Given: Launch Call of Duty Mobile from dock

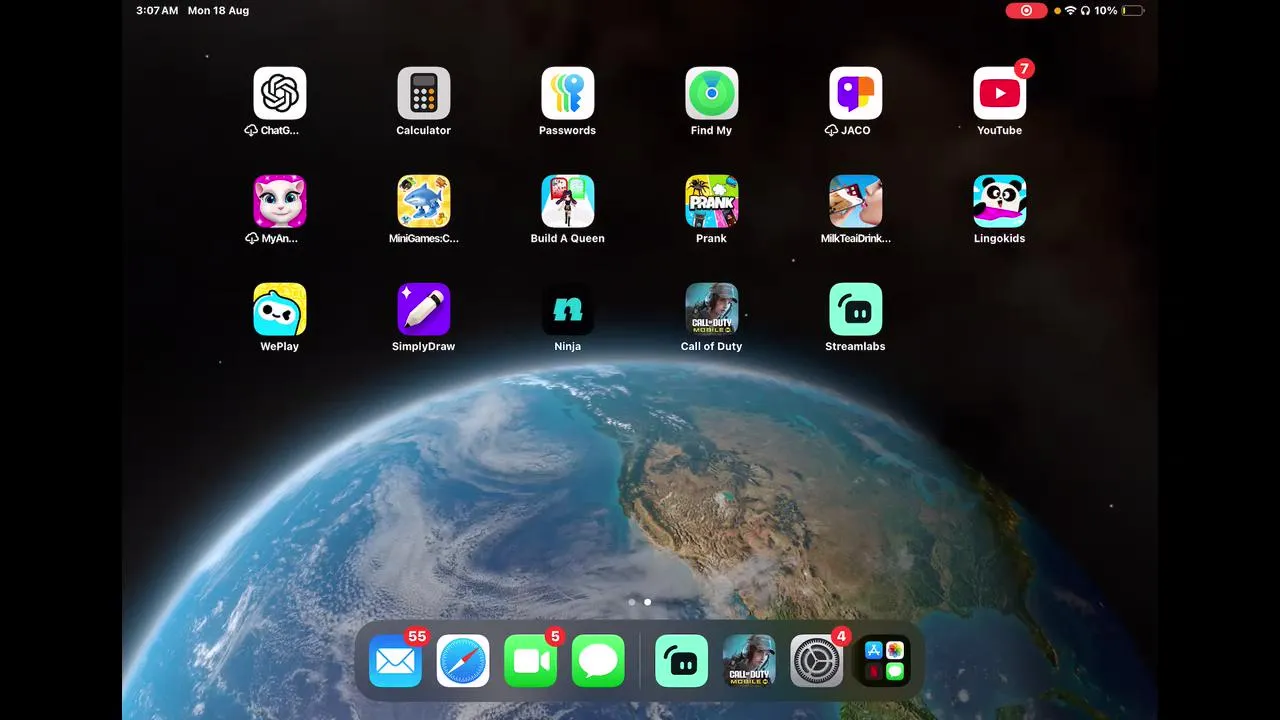Looking at the screenshot, I should [x=749, y=661].
